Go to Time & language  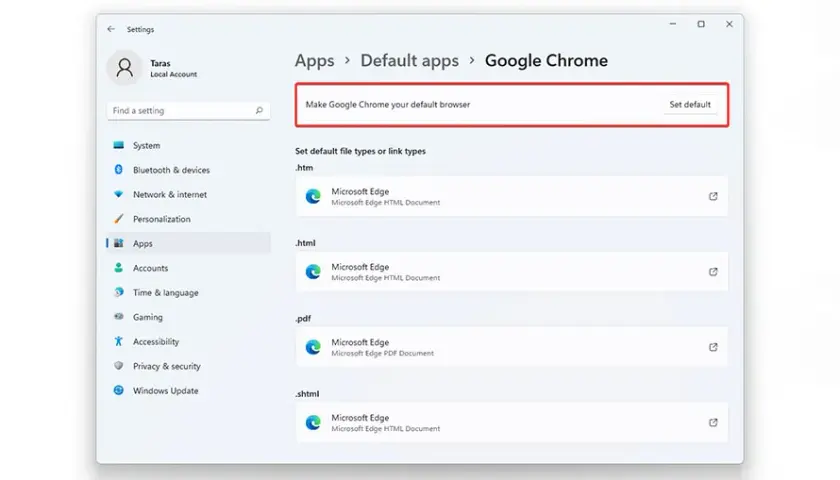(188, 292)
